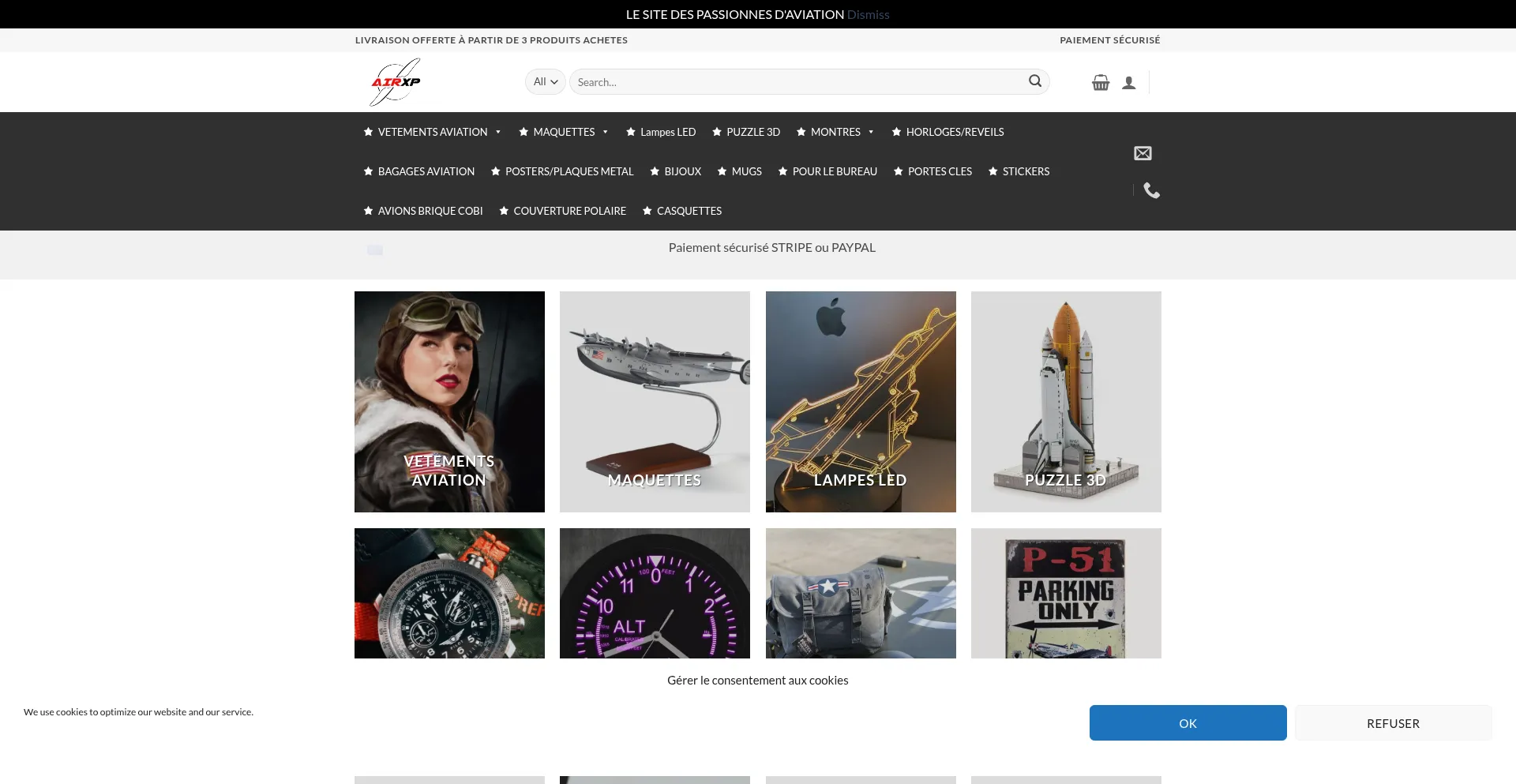Expand the Montres submenu arrow
Screen dimensions: 1516x784
coord(871,132)
